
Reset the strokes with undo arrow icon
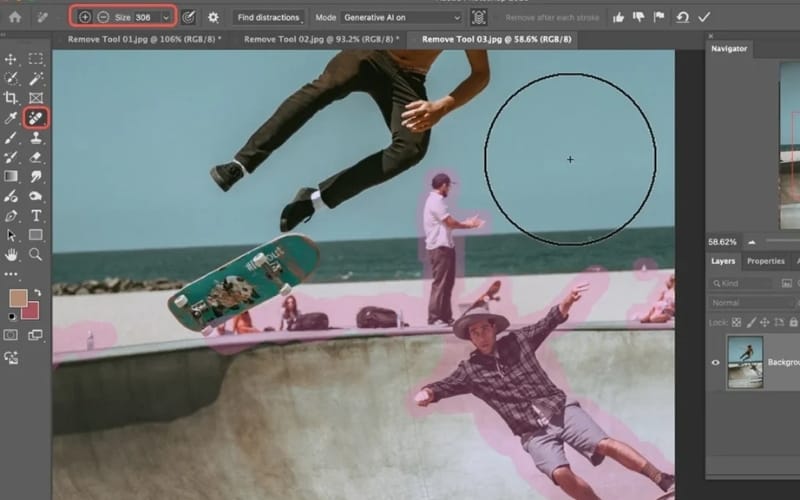point(682,17)
